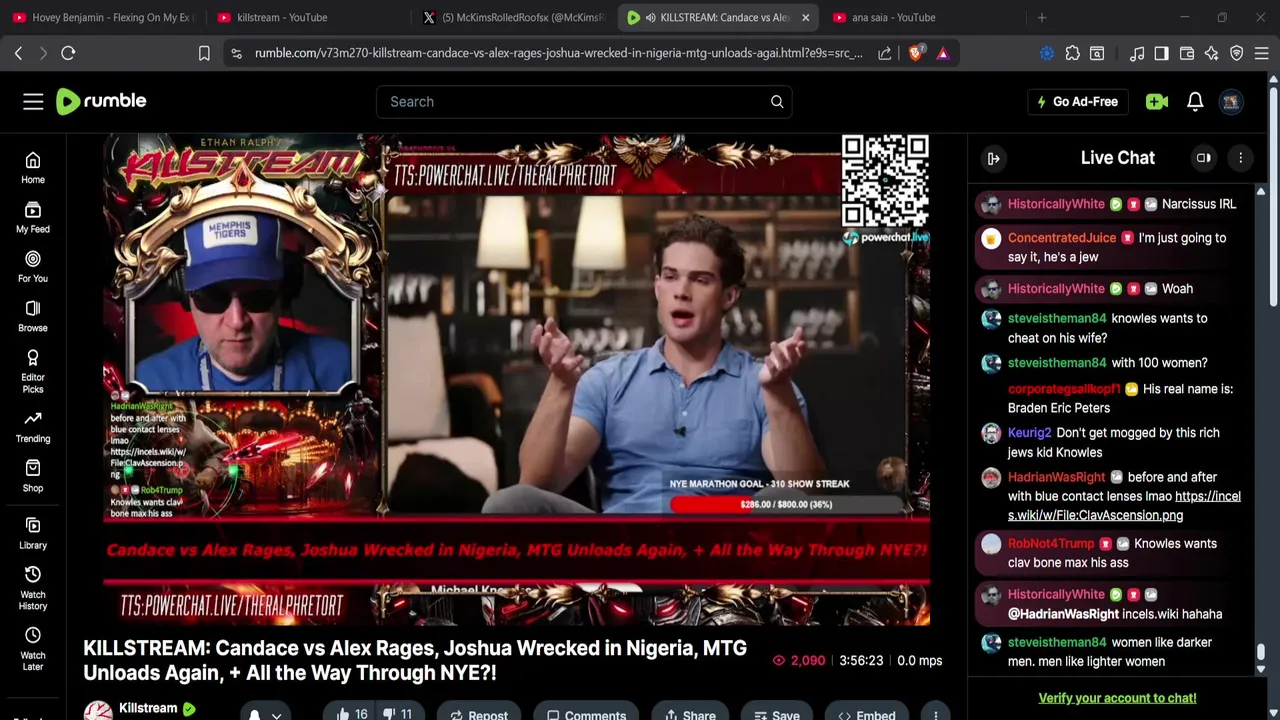
Task: Open Live Chat options menu
Action: [x=1240, y=158]
